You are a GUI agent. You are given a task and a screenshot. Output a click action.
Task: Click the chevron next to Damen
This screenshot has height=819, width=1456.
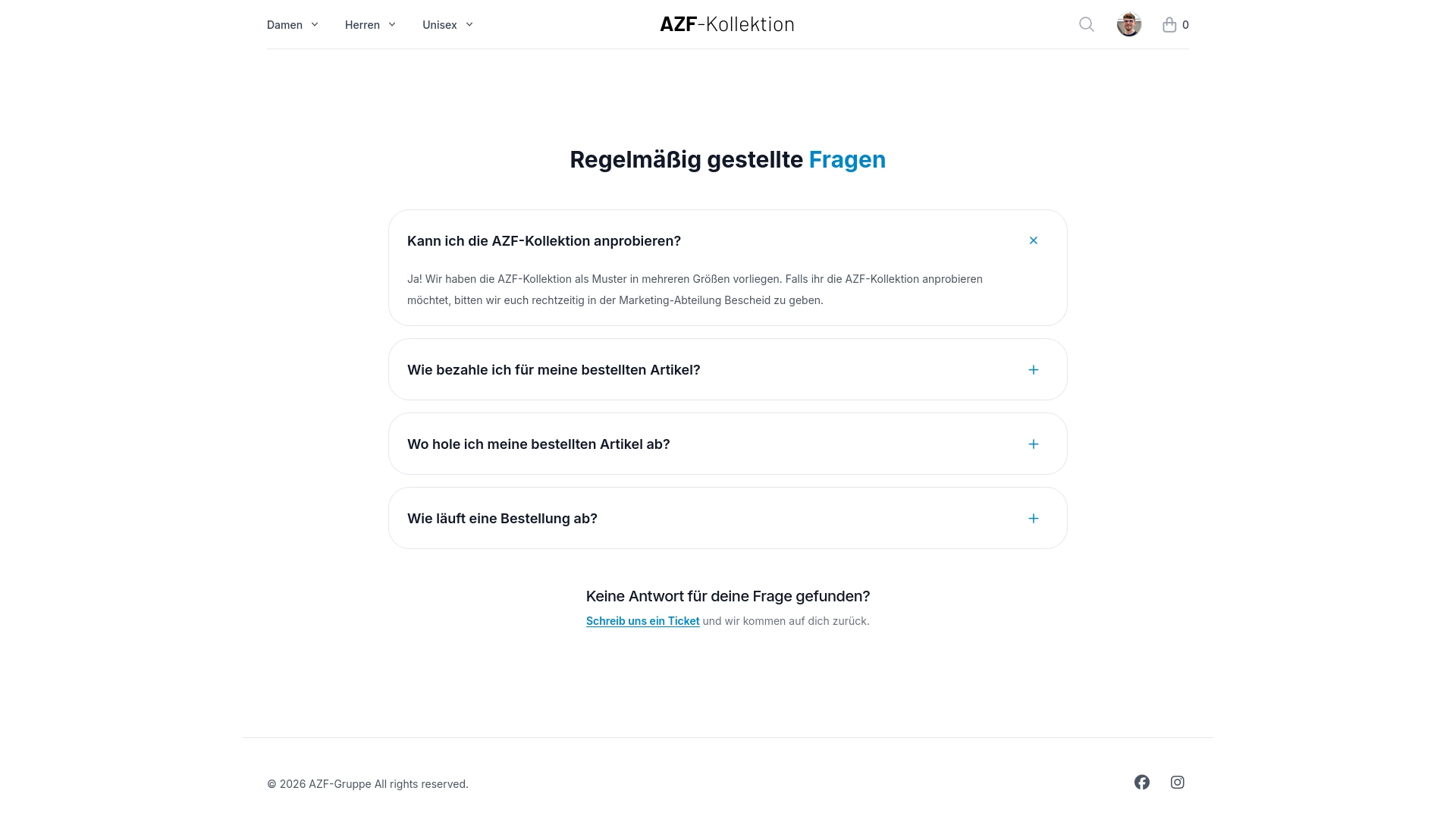pyautogui.click(x=314, y=24)
